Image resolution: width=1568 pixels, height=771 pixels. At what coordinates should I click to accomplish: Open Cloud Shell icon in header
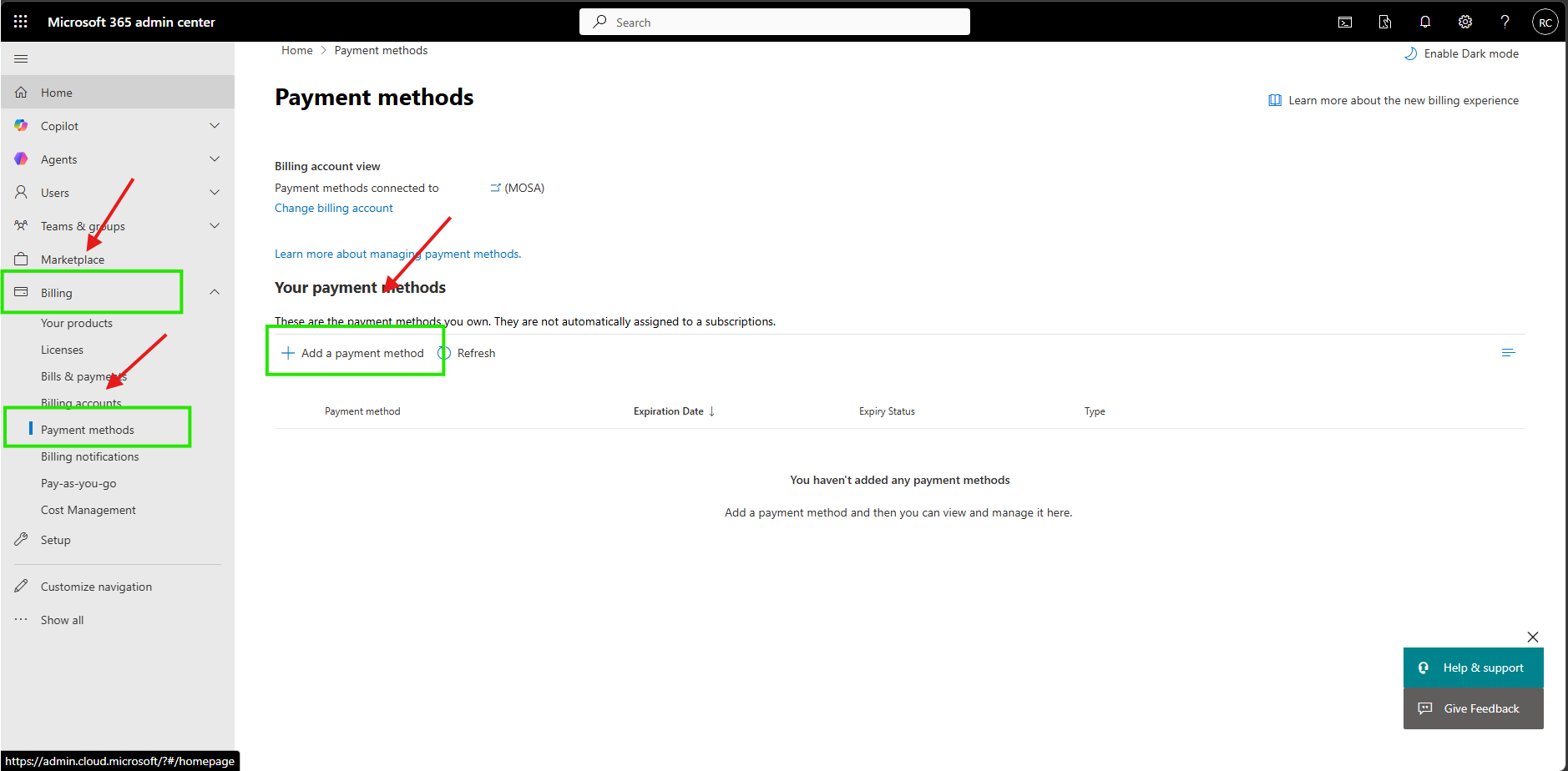(x=1345, y=22)
